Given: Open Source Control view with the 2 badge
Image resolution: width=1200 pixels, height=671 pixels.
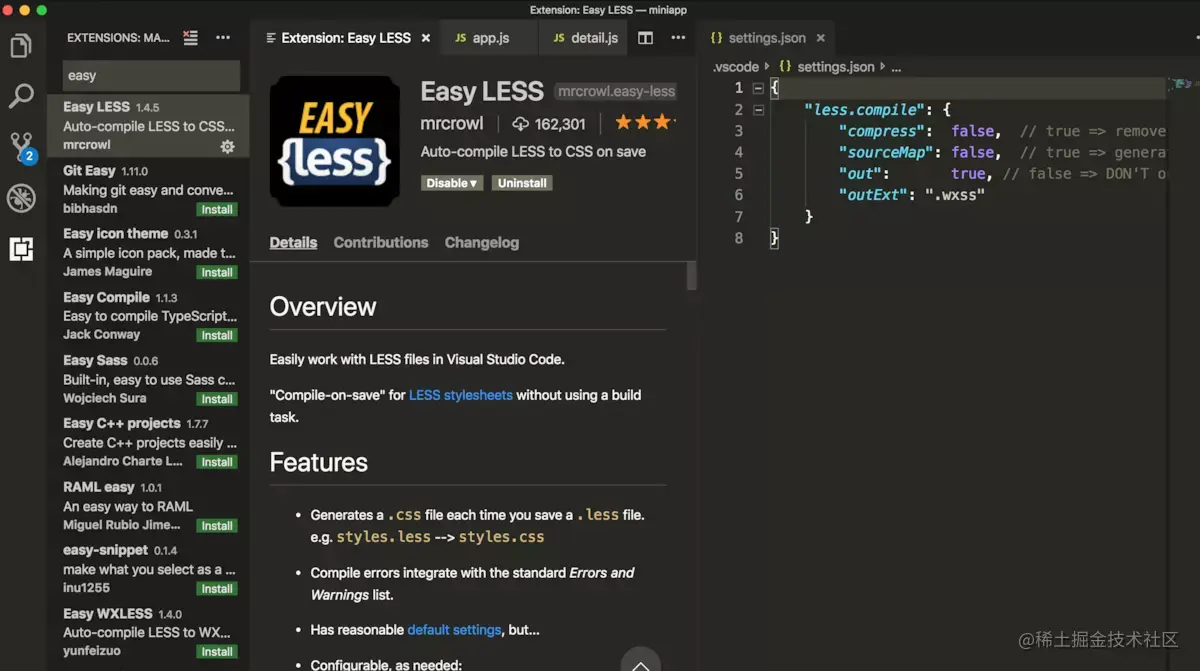Looking at the screenshot, I should [x=22, y=147].
